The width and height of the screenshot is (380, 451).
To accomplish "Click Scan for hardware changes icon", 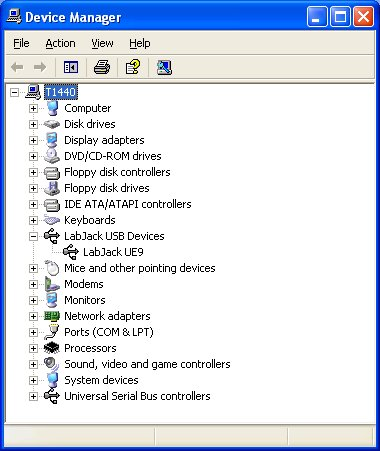I will pos(164,67).
